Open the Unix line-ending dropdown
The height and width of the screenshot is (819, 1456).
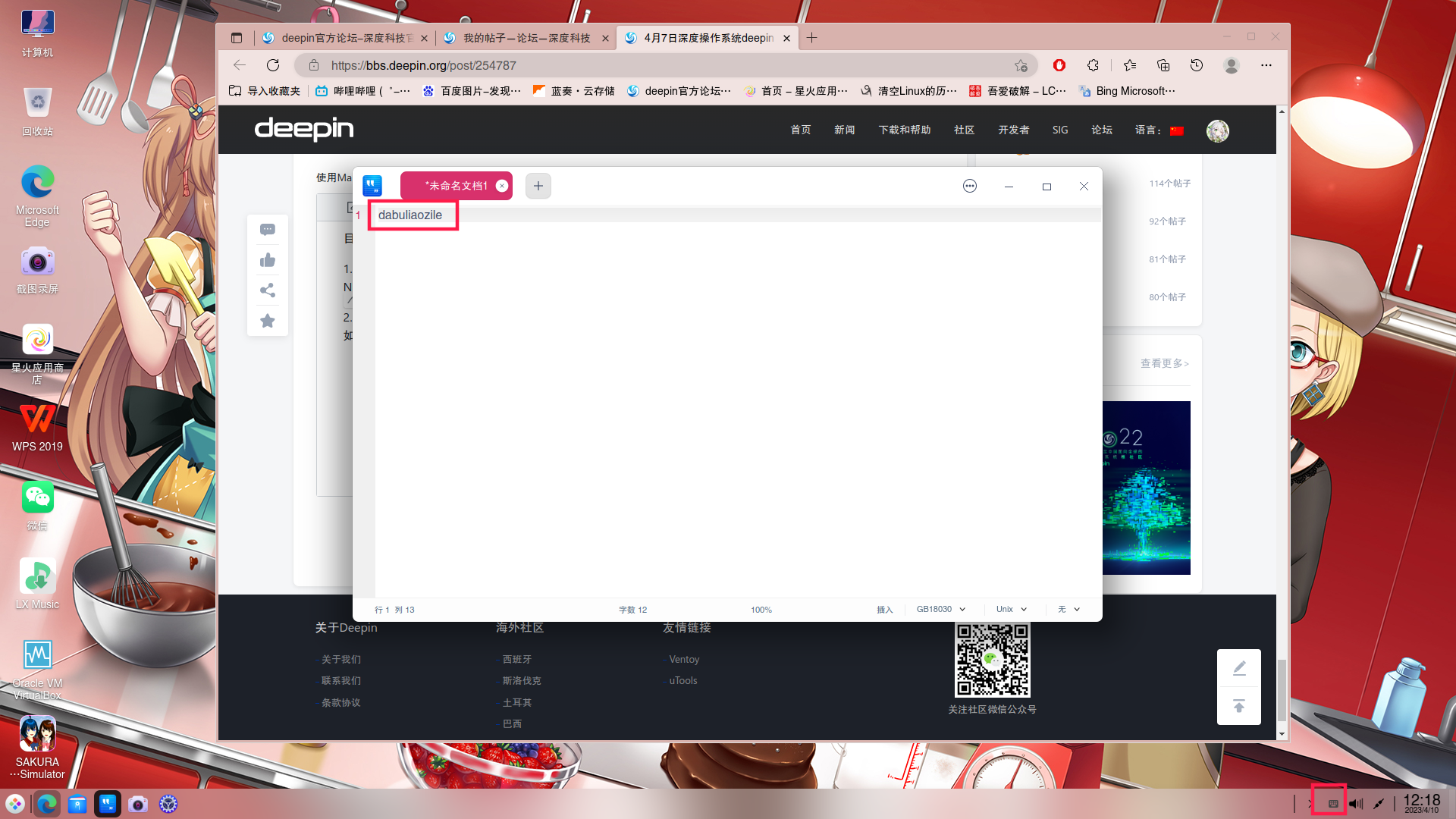coord(1010,609)
